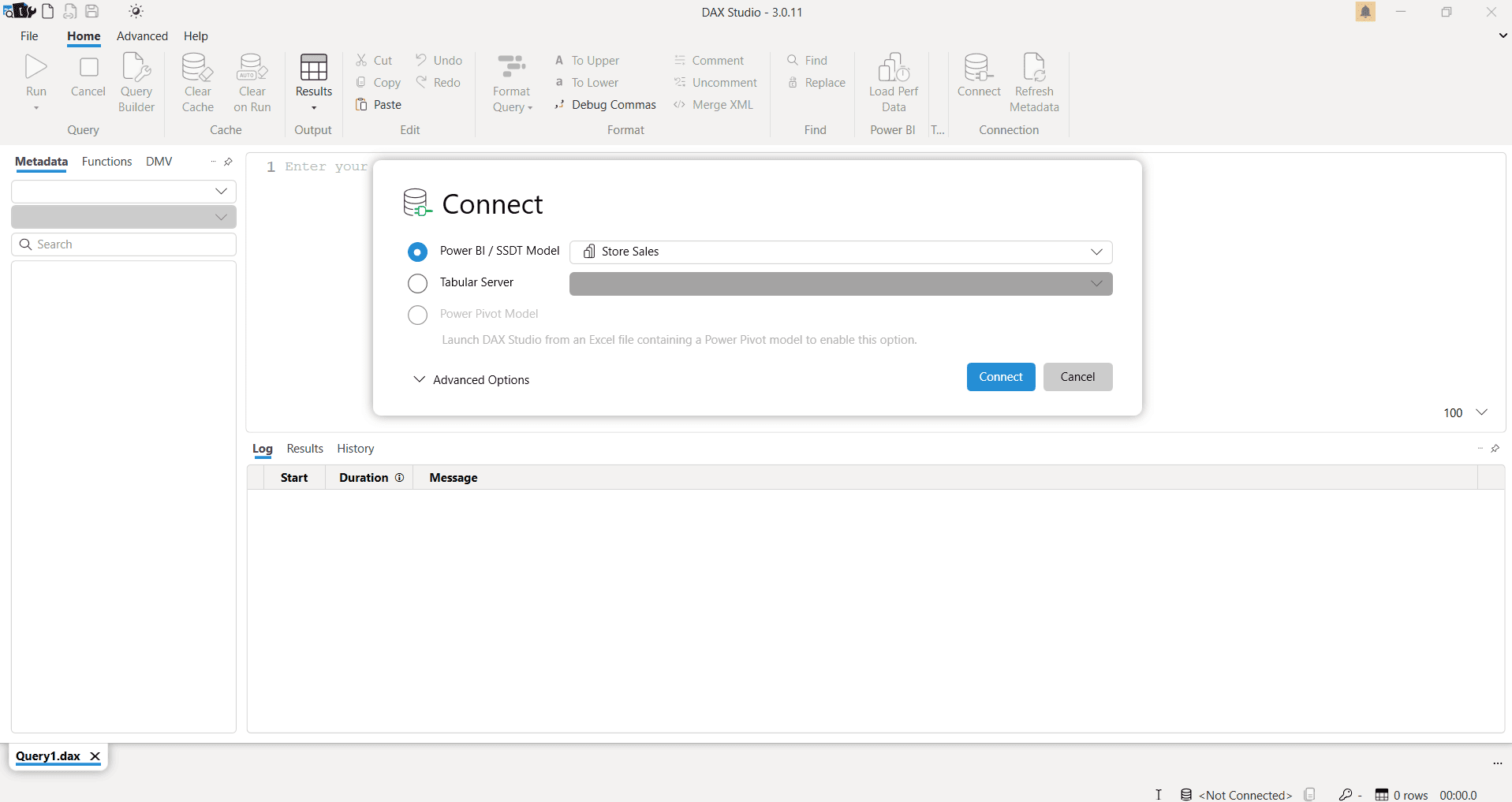Click the Start column header
Image resolution: width=1512 pixels, height=802 pixels.
[294, 478]
